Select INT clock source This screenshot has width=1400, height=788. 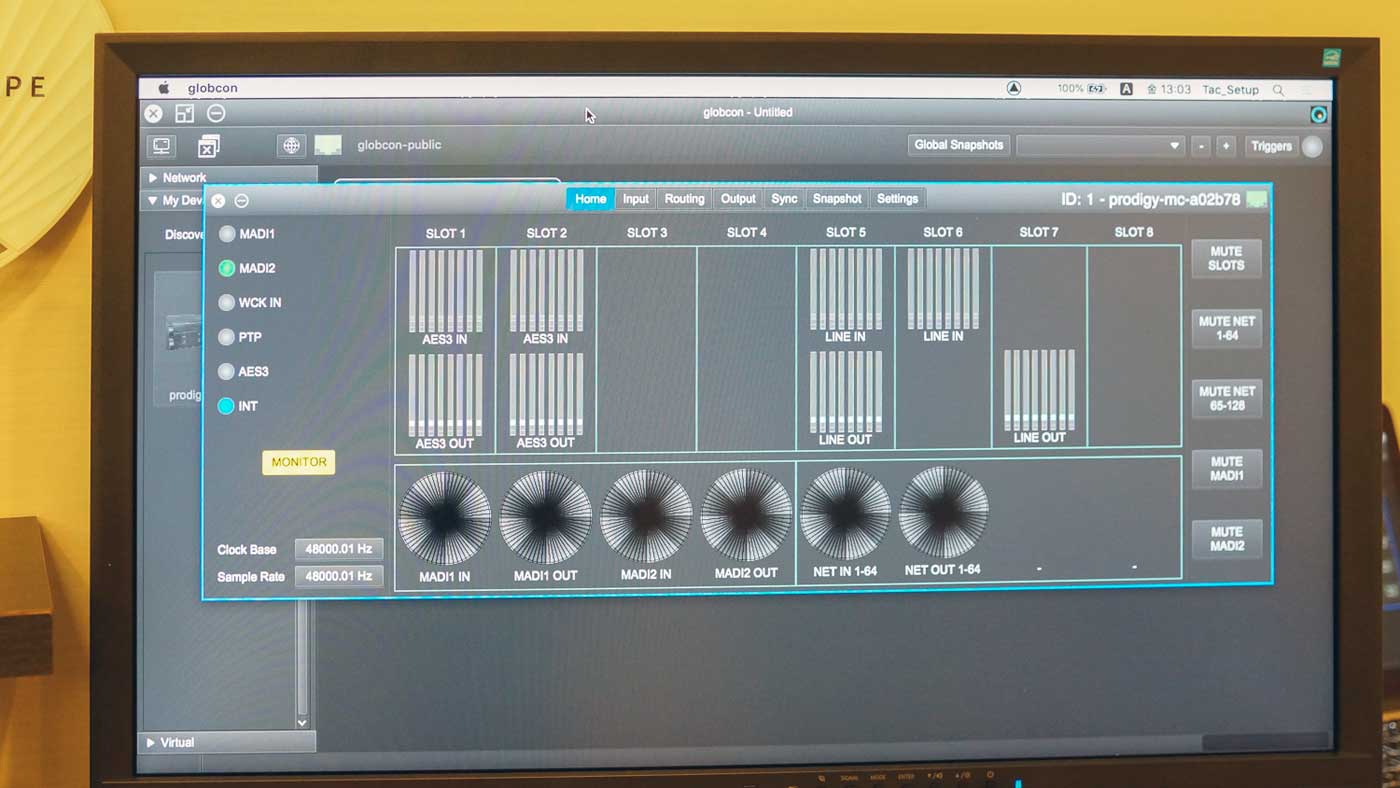tap(226, 406)
